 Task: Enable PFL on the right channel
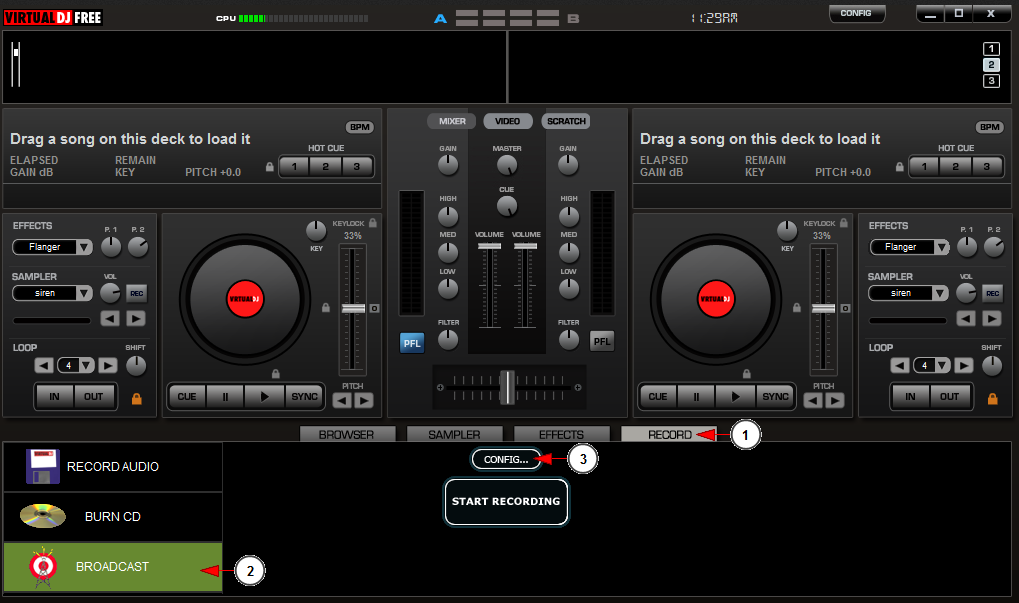[602, 341]
